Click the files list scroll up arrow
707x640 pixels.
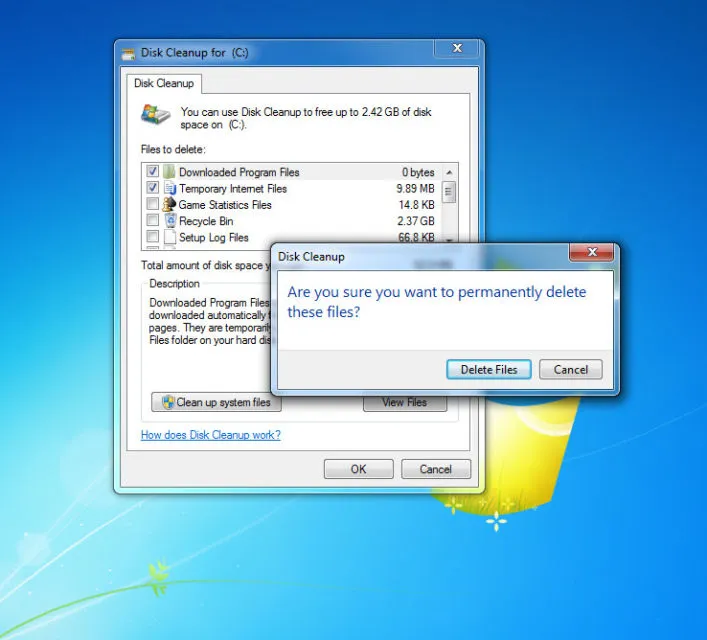pyautogui.click(x=449, y=173)
